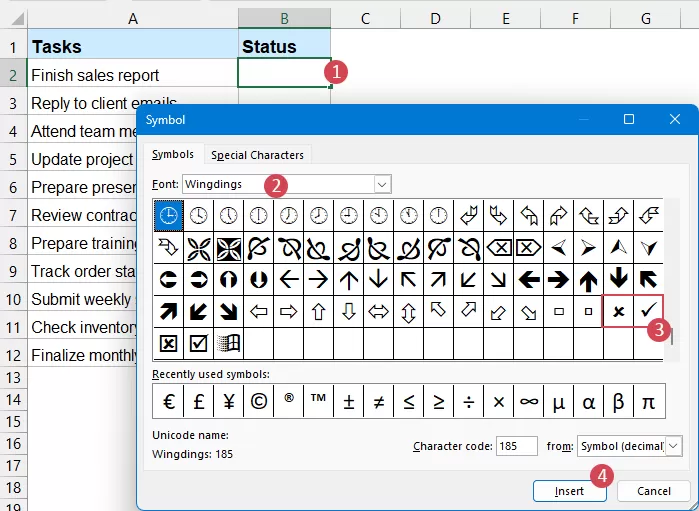Select the hollow down arrow symbol
This screenshot has width=699, height=511.
pyautogui.click(x=348, y=311)
